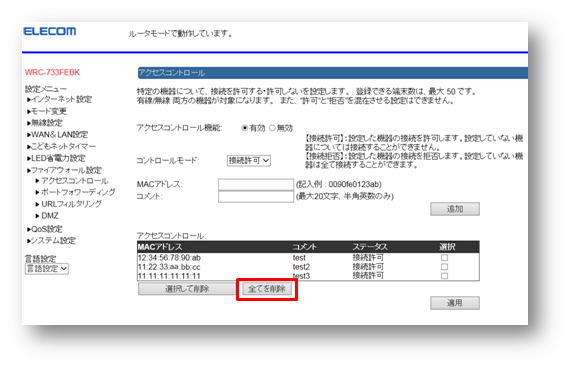Click MAC address 11:22:33:aa:bb:cc cell

click(x=169, y=267)
